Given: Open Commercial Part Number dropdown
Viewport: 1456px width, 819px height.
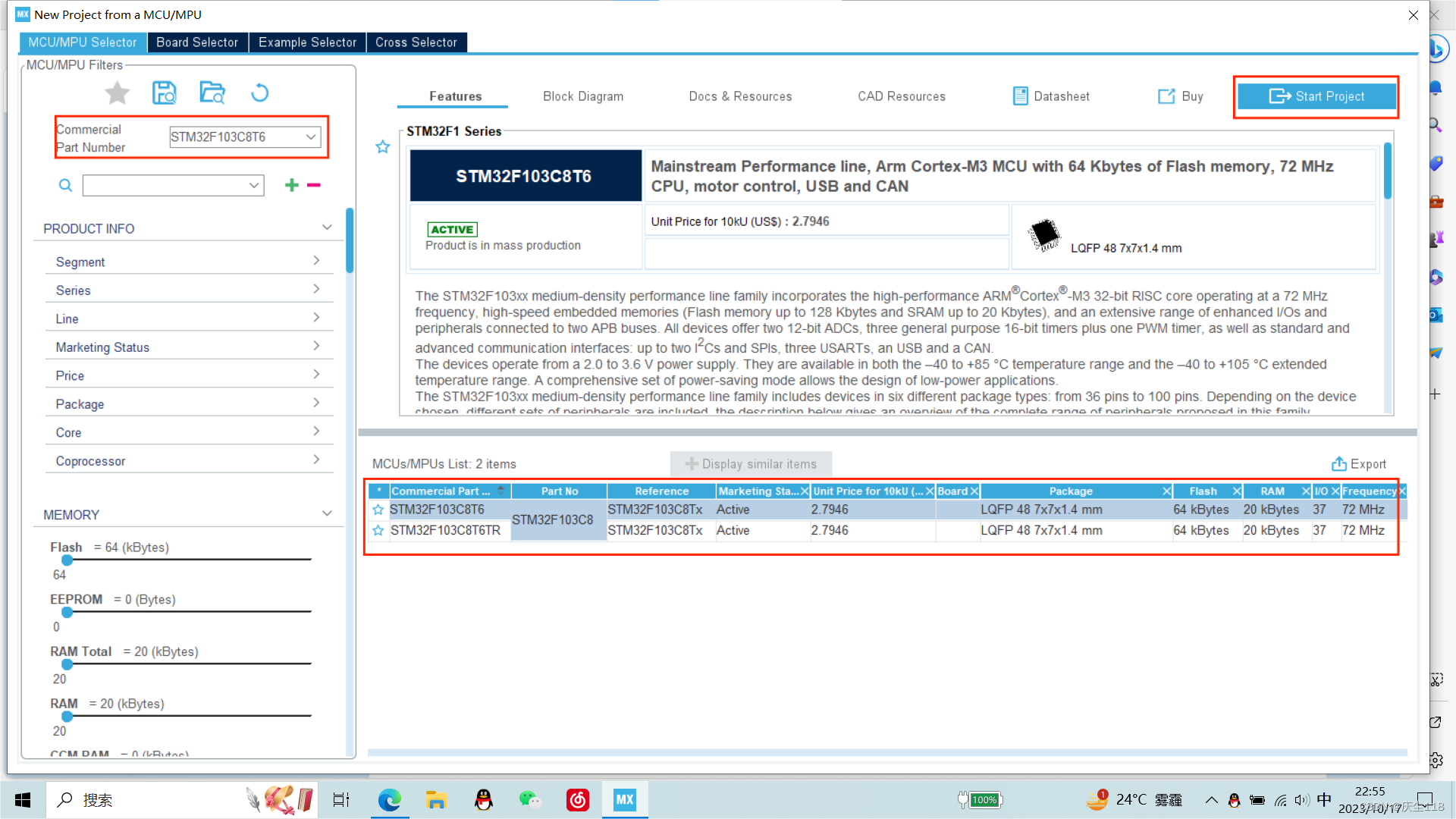Looking at the screenshot, I should click(x=310, y=137).
